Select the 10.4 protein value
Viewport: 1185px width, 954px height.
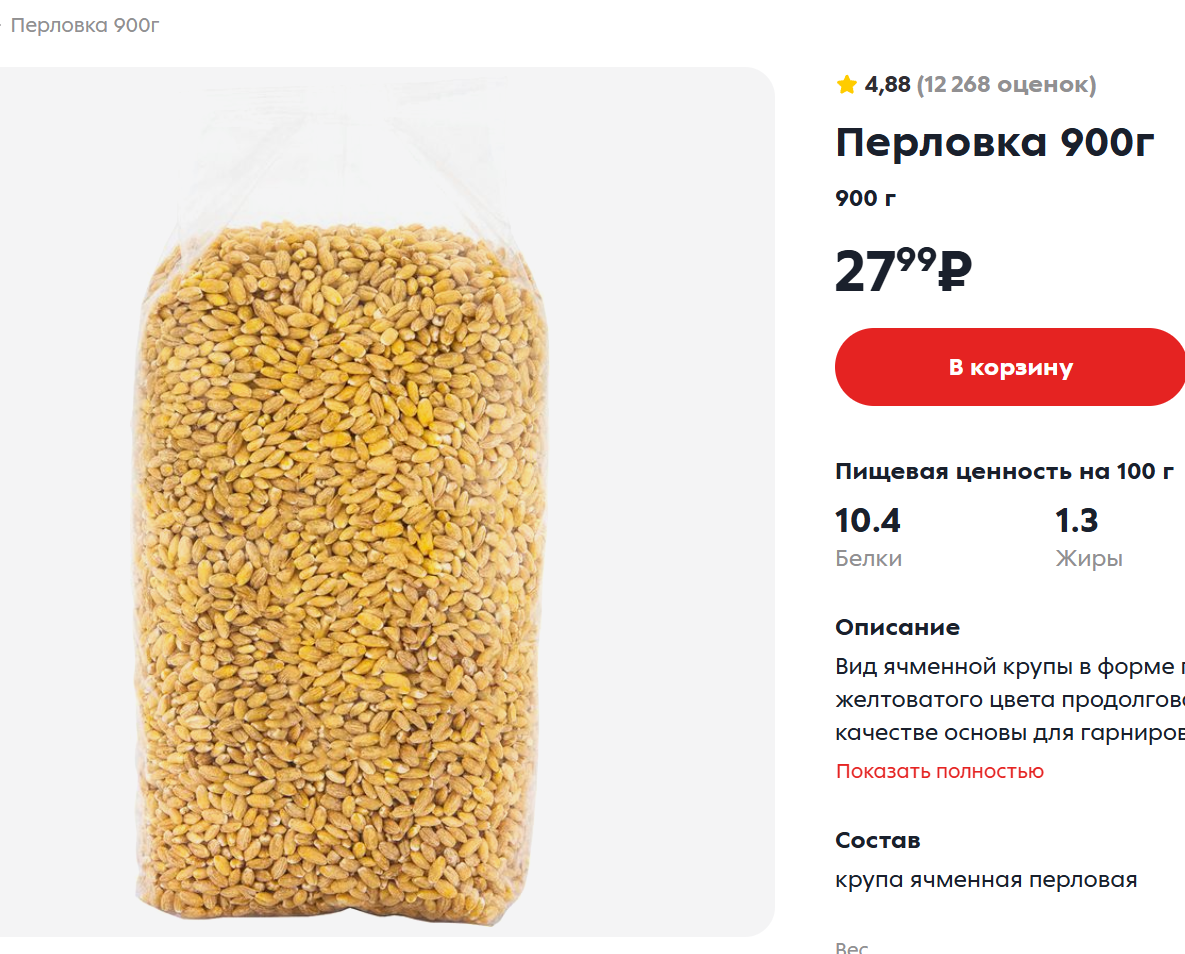pos(868,521)
